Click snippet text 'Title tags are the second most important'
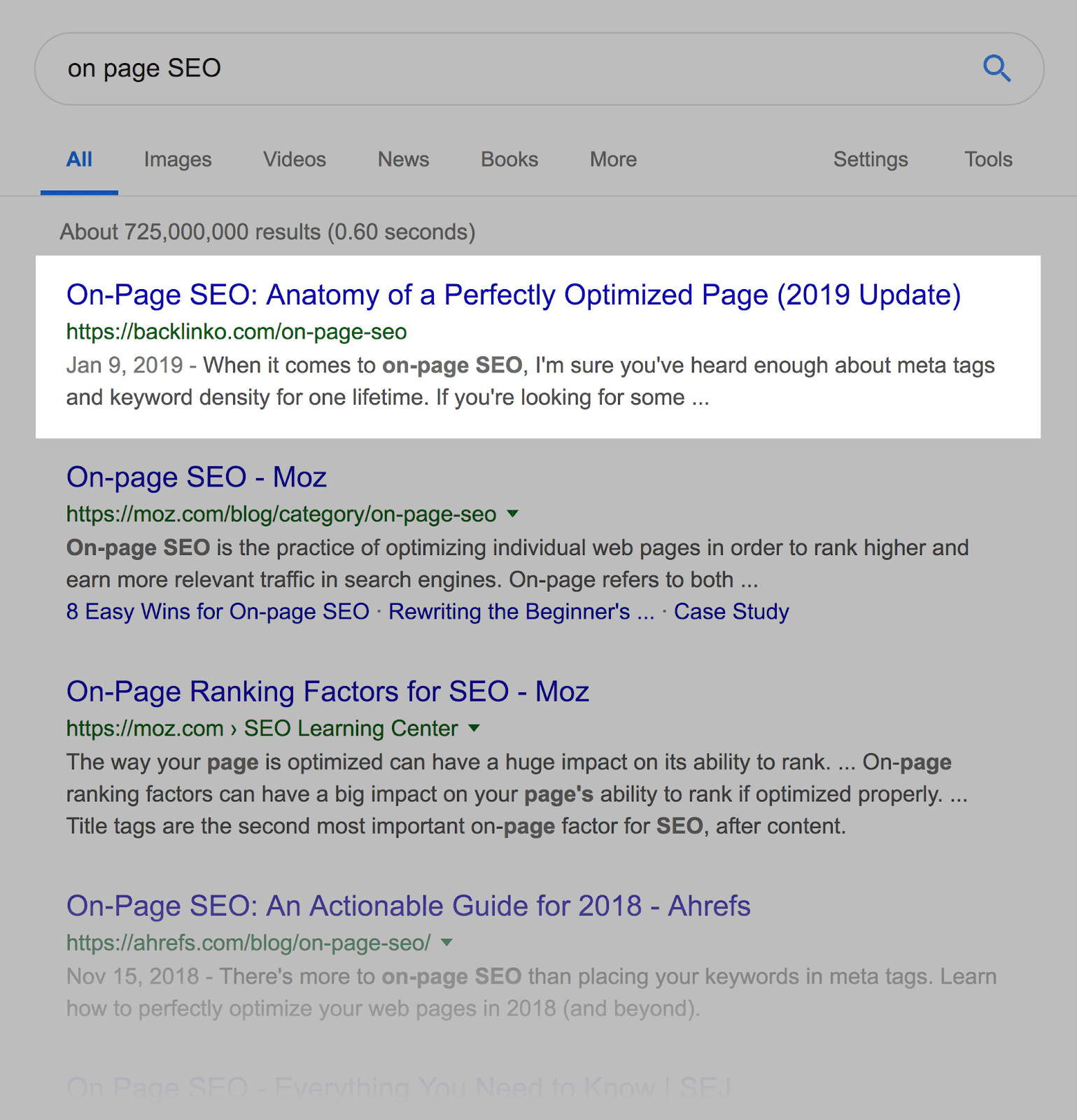The image size is (1077, 1120). click(266, 826)
